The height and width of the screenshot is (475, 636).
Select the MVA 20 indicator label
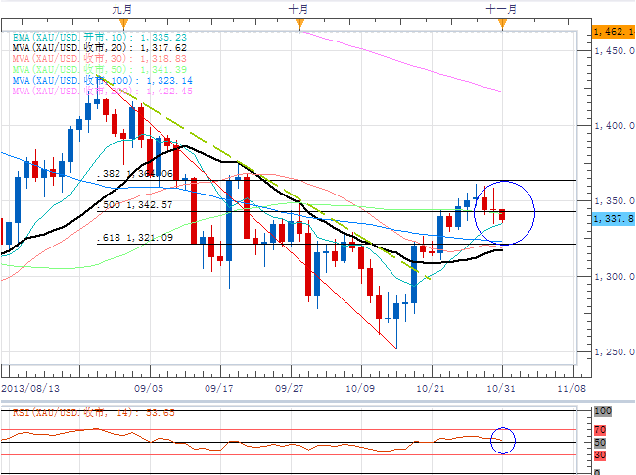coord(99,48)
